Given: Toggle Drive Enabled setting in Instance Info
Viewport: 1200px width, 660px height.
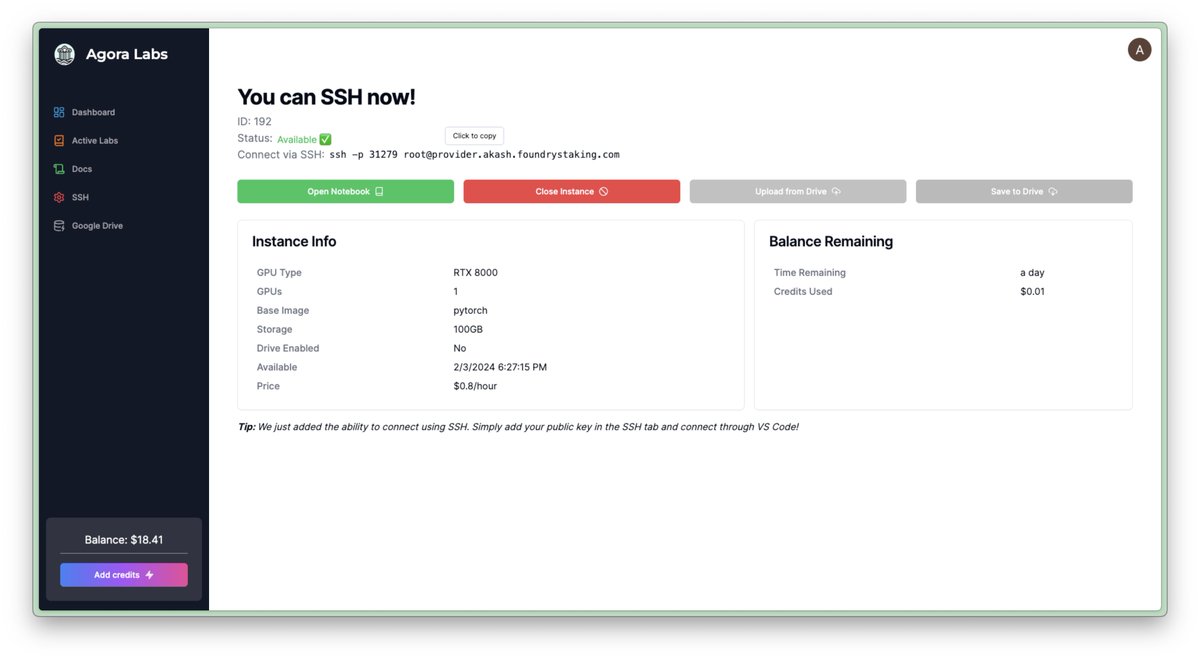Looking at the screenshot, I should coord(288,347).
